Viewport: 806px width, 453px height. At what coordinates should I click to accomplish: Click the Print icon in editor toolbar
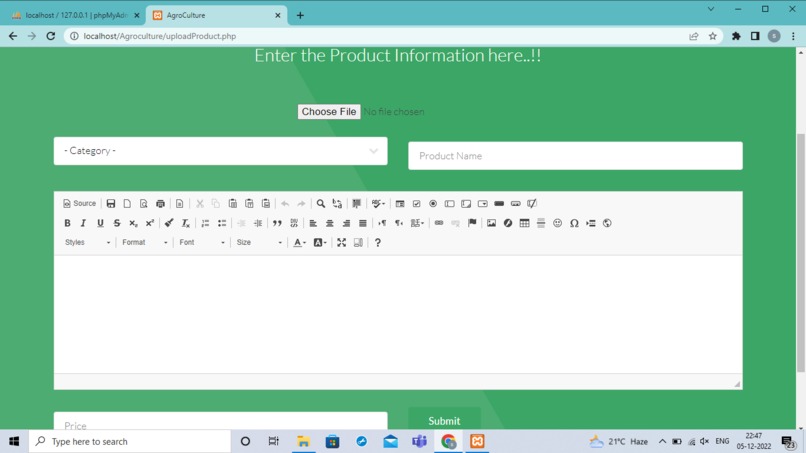pyautogui.click(x=160, y=204)
